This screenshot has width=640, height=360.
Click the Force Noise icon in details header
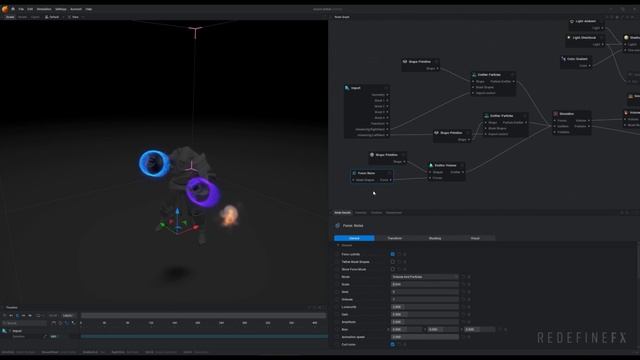[338, 225]
